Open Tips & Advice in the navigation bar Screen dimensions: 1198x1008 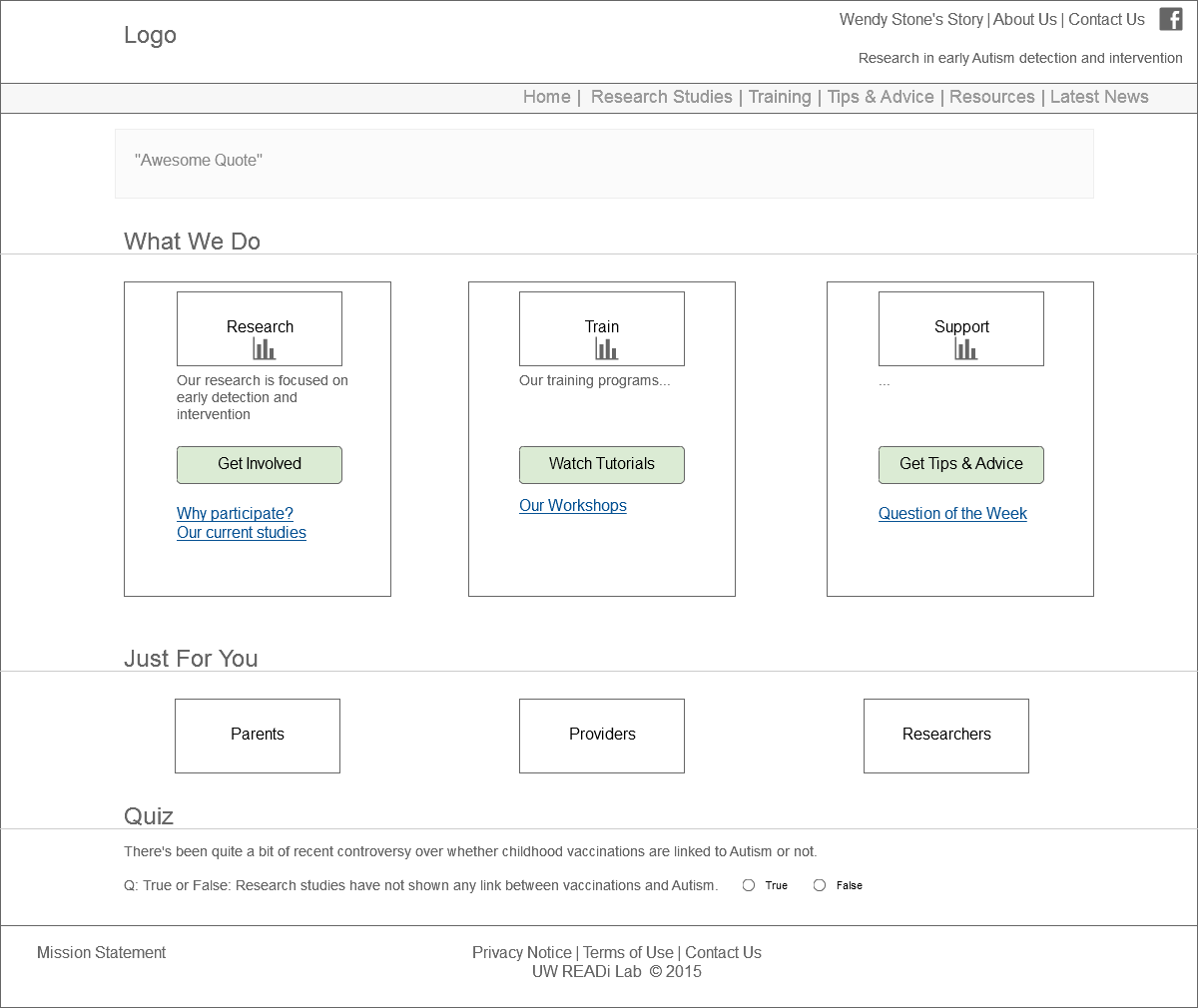(881, 97)
